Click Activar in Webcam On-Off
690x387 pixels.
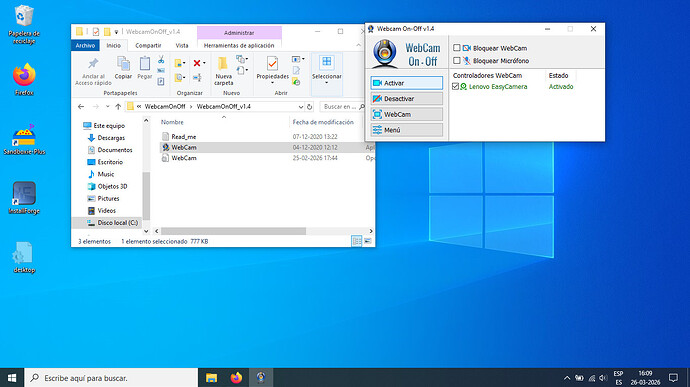pos(407,83)
